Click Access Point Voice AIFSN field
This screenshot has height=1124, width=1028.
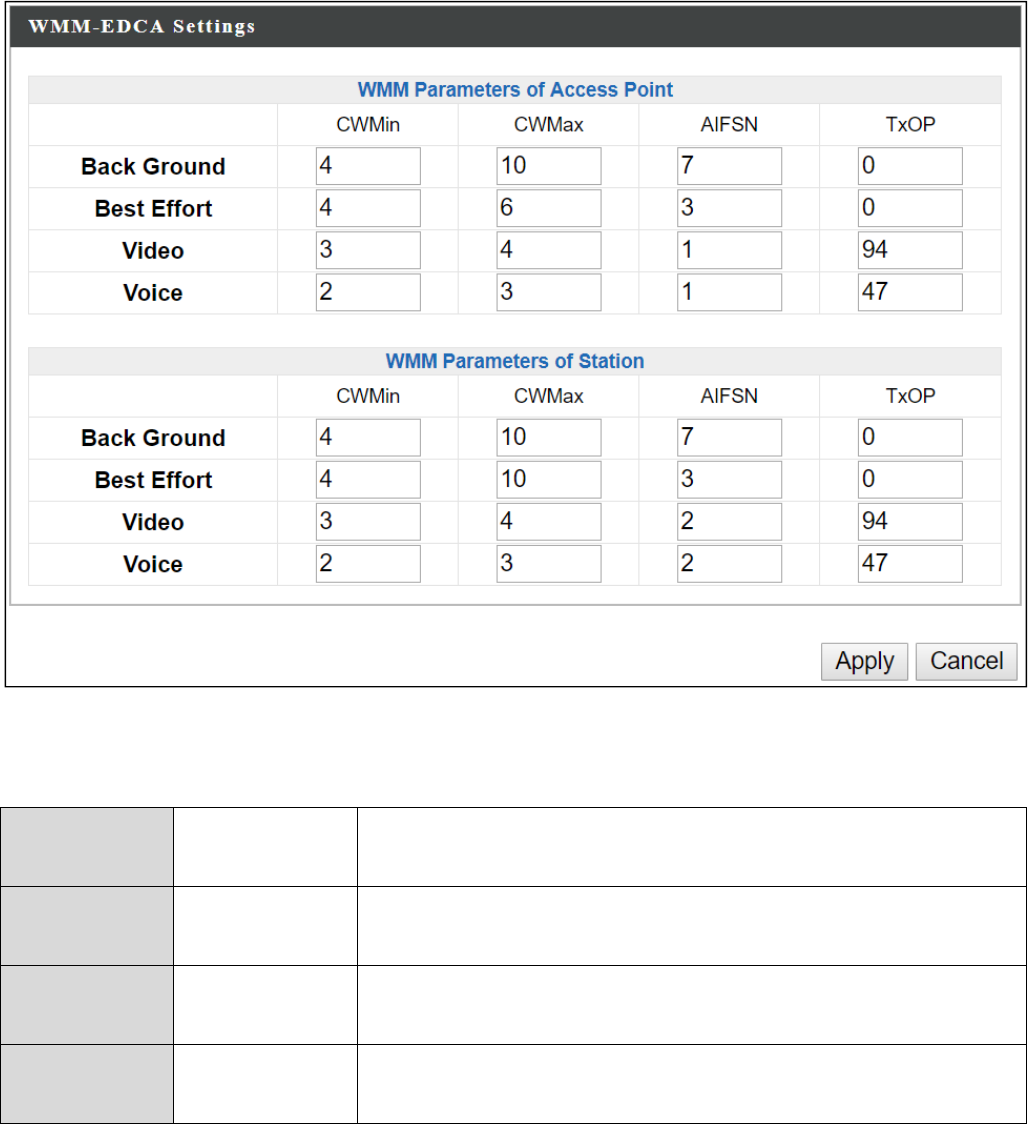click(730, 292)
